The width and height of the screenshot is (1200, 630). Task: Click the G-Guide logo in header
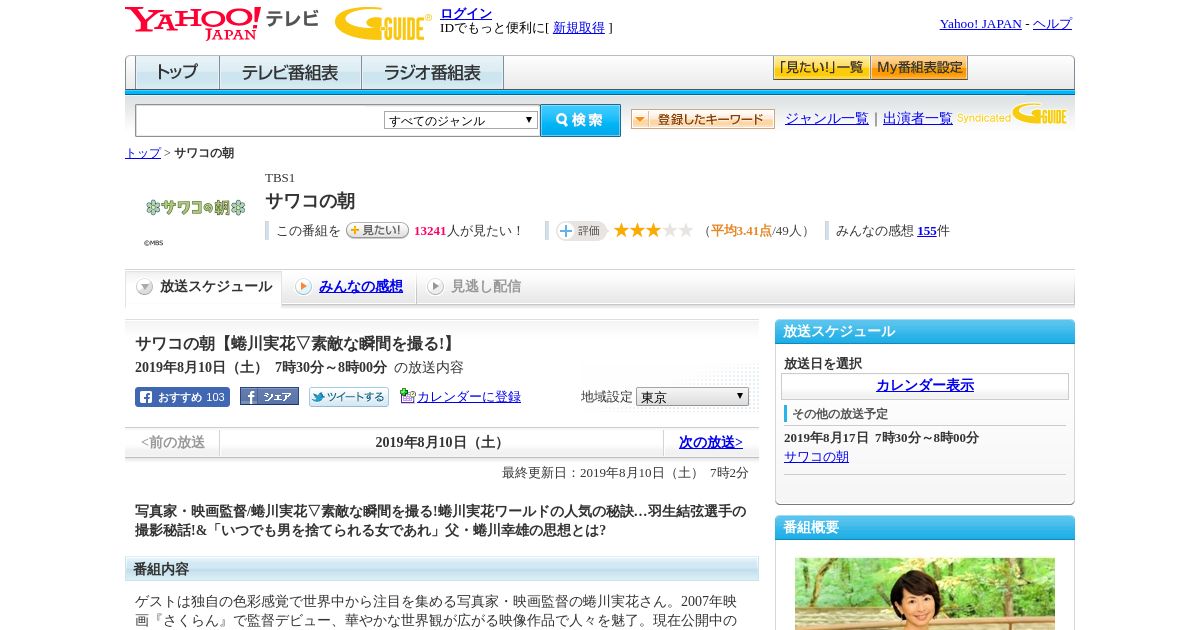pos(383,23)
